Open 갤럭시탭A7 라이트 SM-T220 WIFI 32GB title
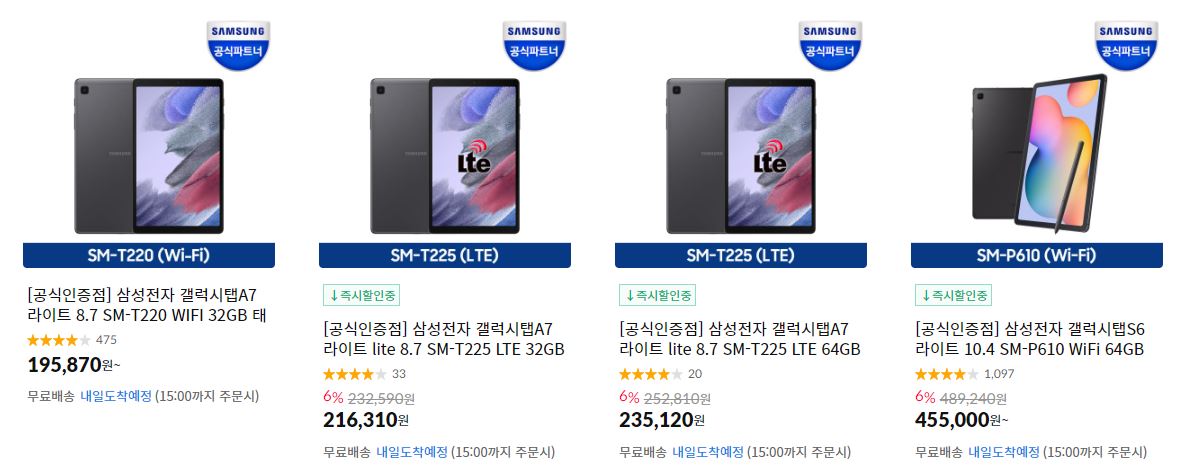 pyautogui.click(x=147, y=305)
